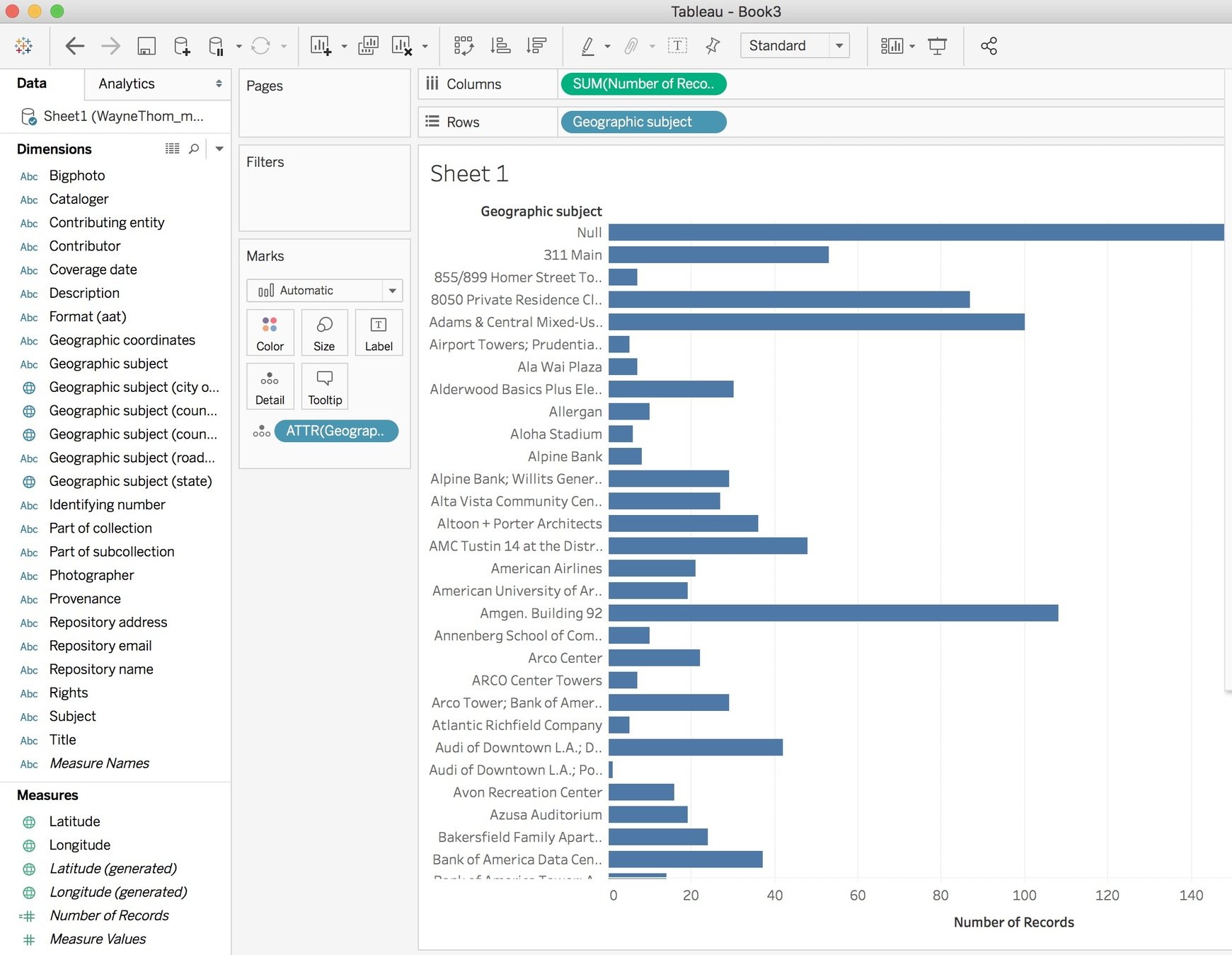Open the Size marks card
1232x955 pixels.
(324, 332)
